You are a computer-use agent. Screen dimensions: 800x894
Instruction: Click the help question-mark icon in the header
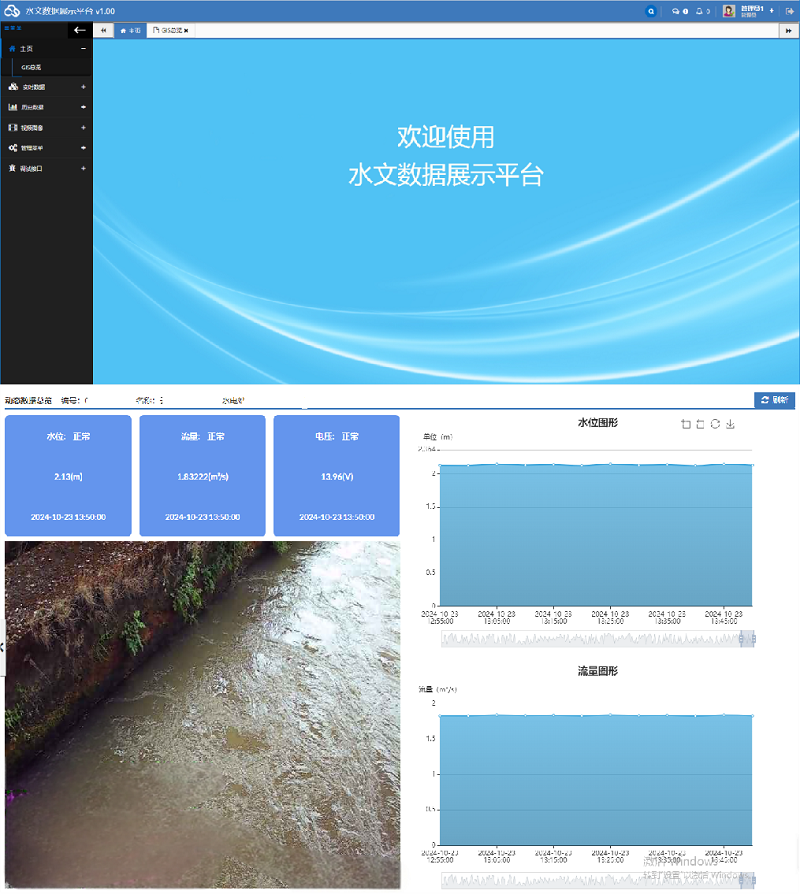[686, 11]
